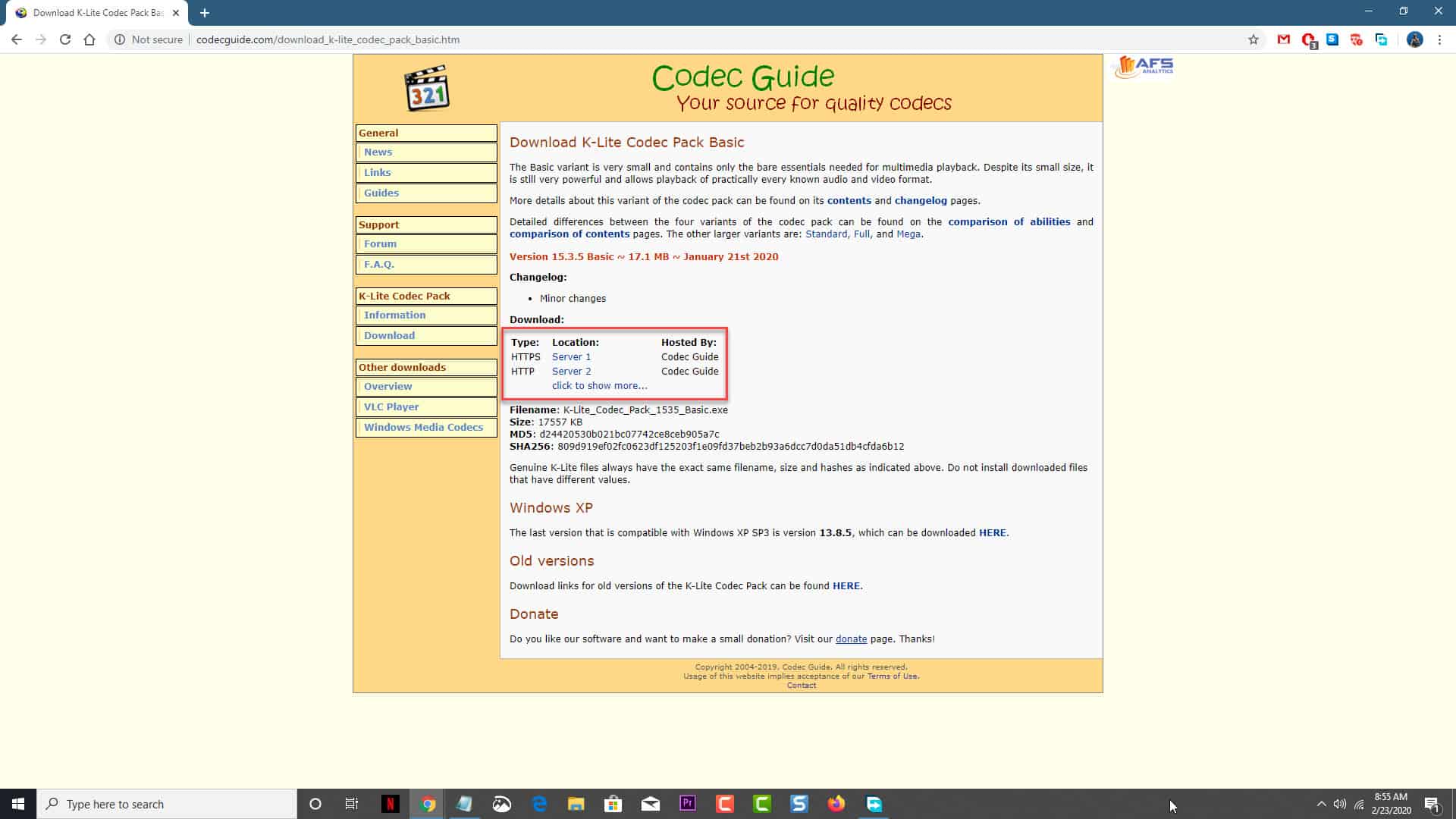This screenshot has height=819, width=1456.
Task: Open the teal arrow screen-share extension
Action: (1381, 39)
